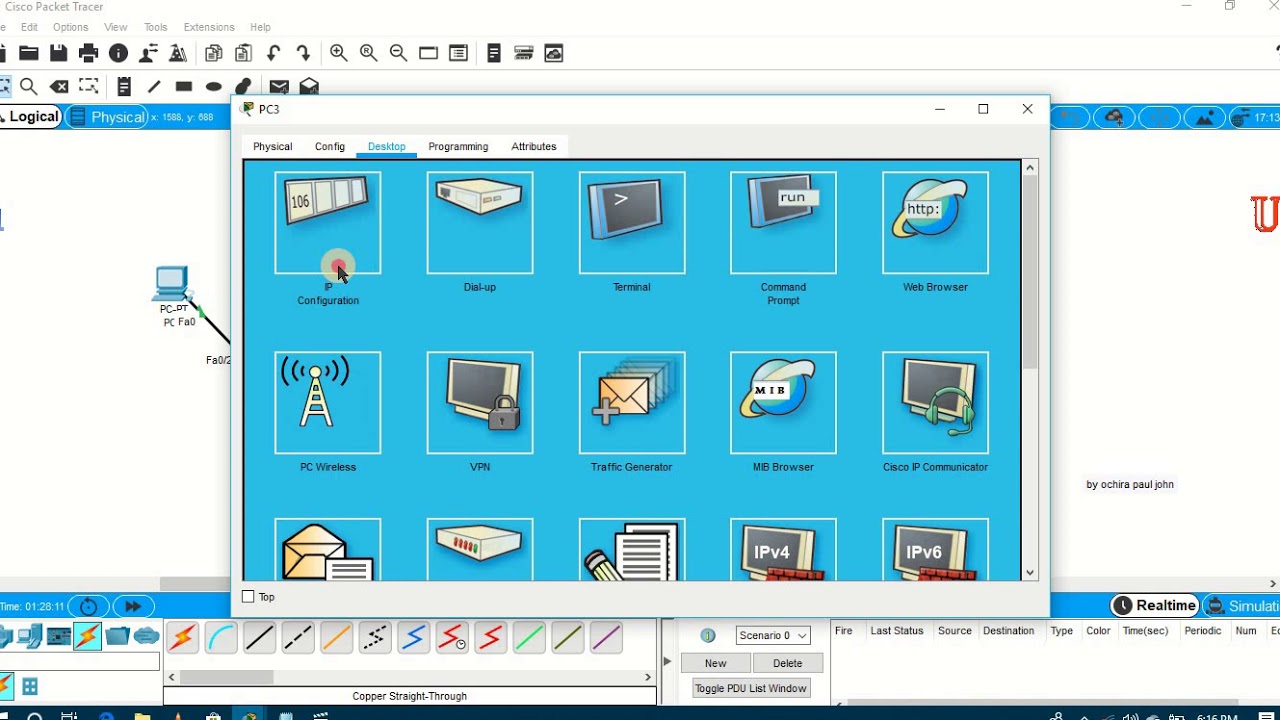Launch Cisco IP Communicator
The image size is (1280, 720).
(935, 403)
